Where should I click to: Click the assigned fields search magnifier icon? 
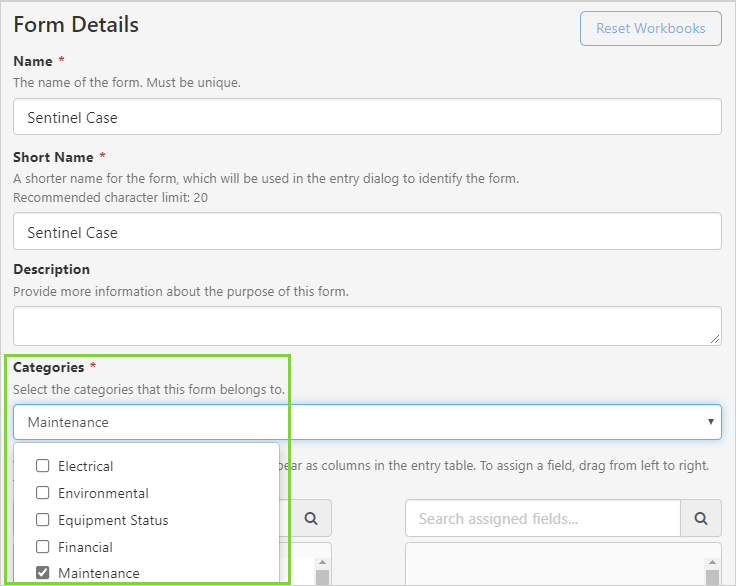coord(701,518)
